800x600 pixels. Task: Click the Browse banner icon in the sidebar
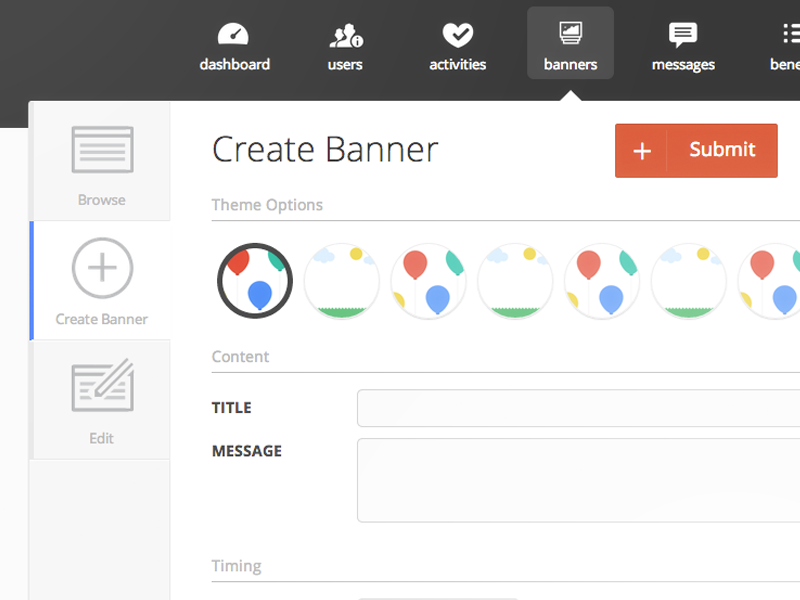pyautogui.click(x=101, y=152)
